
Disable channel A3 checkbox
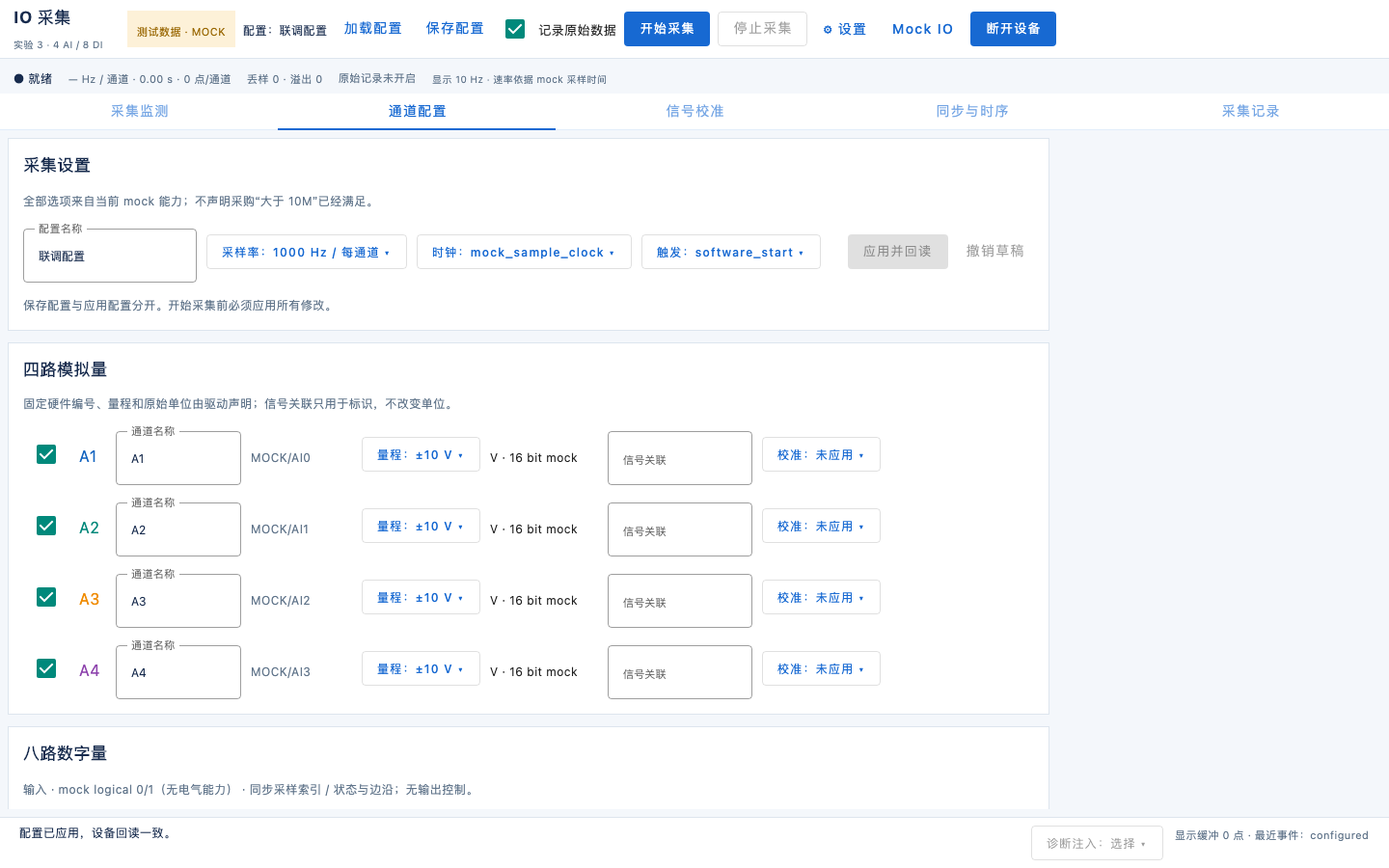46,597
